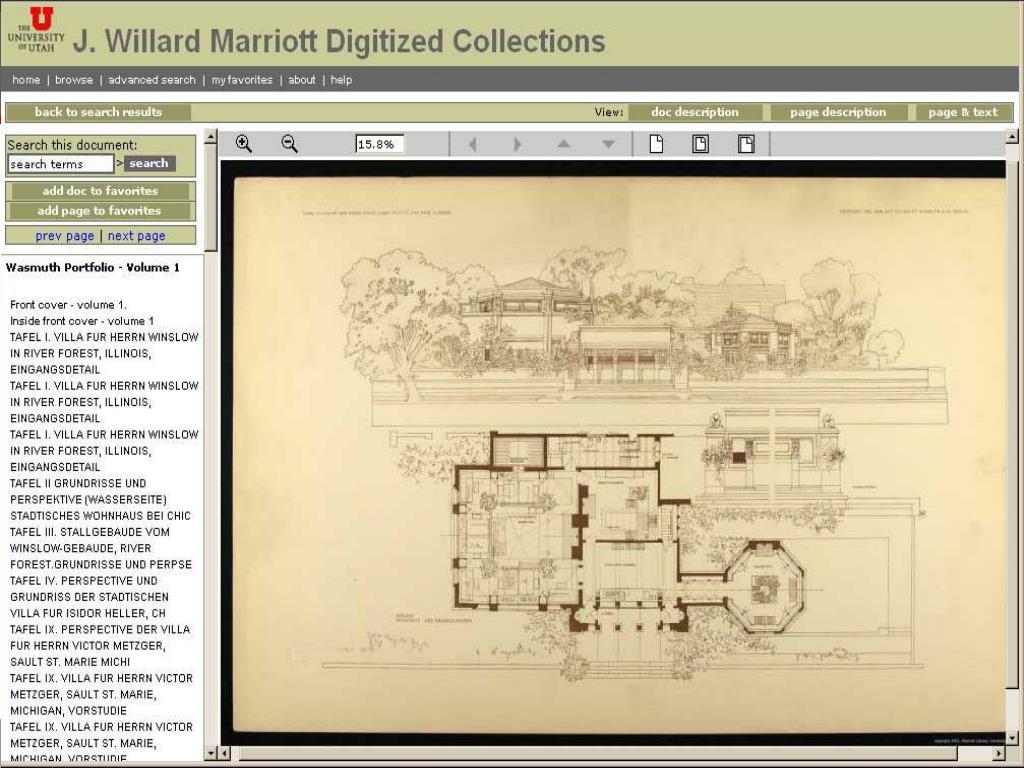The height and width of the screenshot is (768, 1024).
Task: Click sidebar scrollbar up arrow
Action: click(210, 136)
